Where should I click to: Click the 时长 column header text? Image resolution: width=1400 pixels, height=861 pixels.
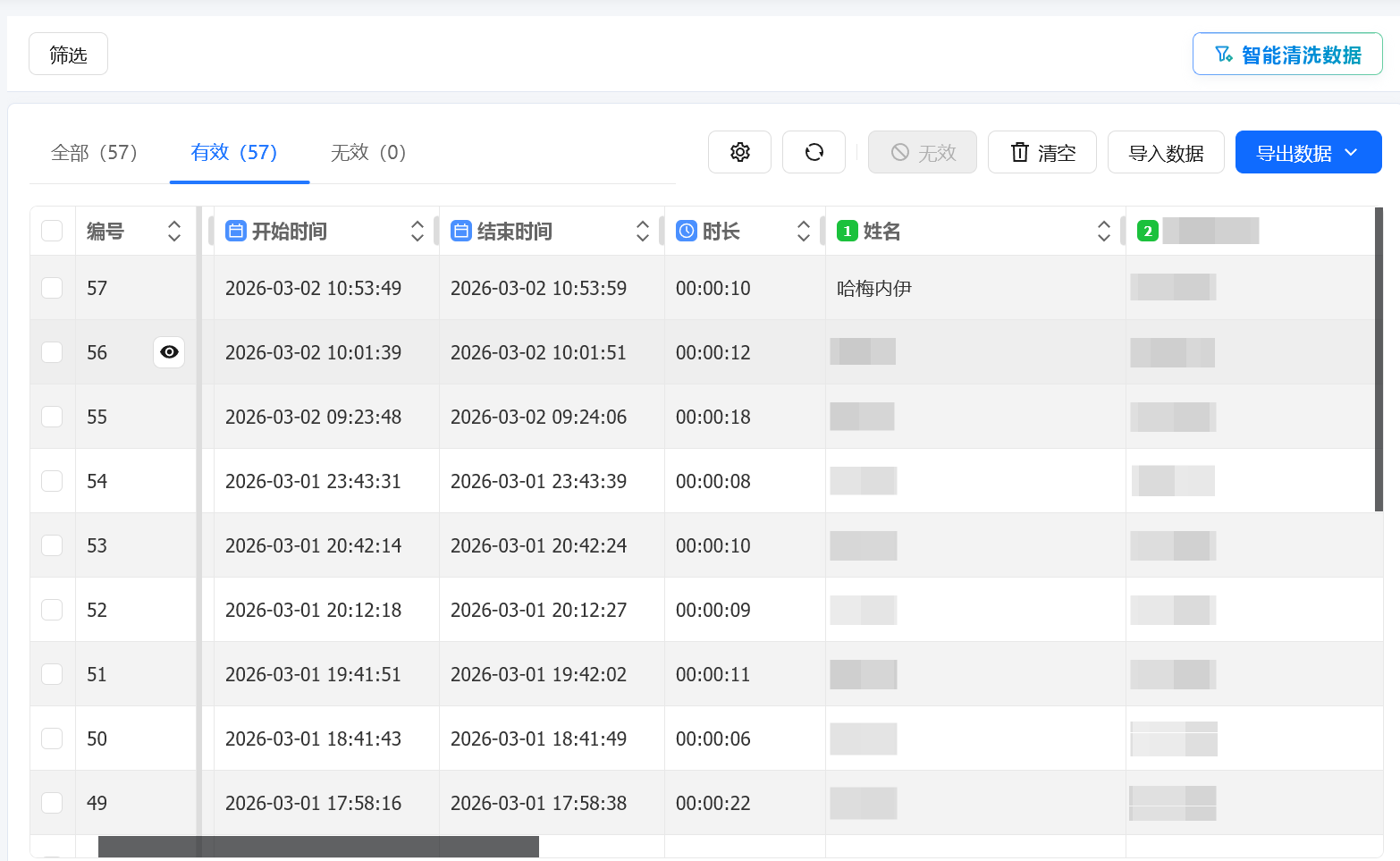pos(721,232)
